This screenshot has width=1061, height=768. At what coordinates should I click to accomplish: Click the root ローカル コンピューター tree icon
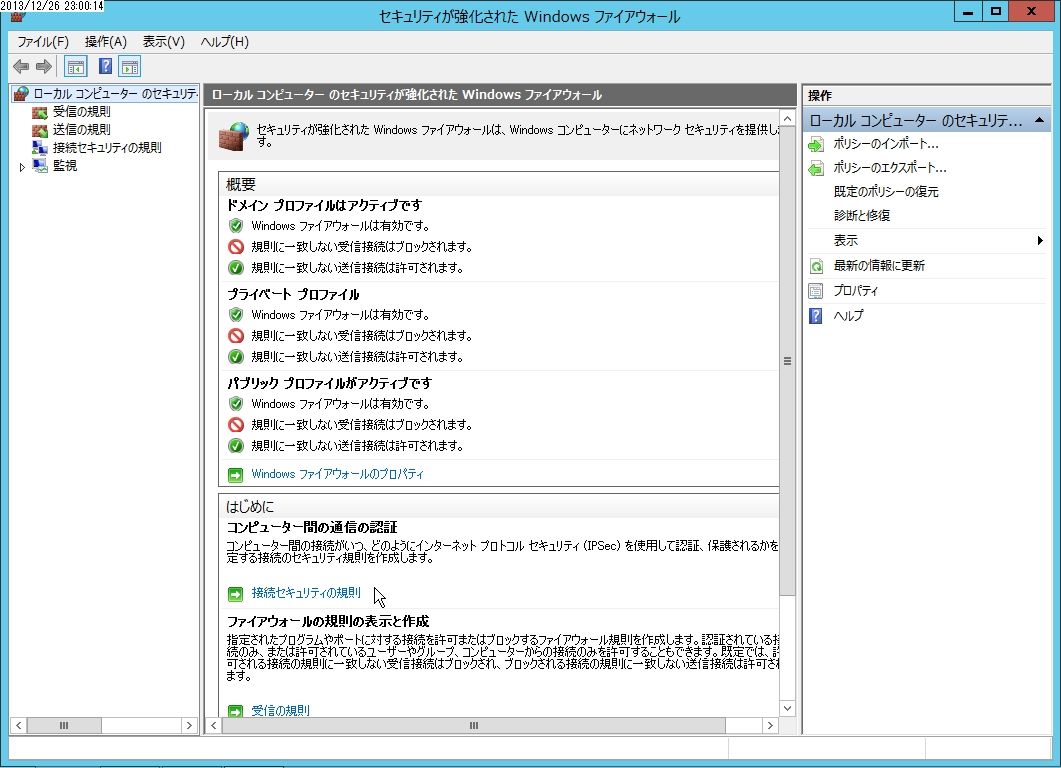pos(22,94)
